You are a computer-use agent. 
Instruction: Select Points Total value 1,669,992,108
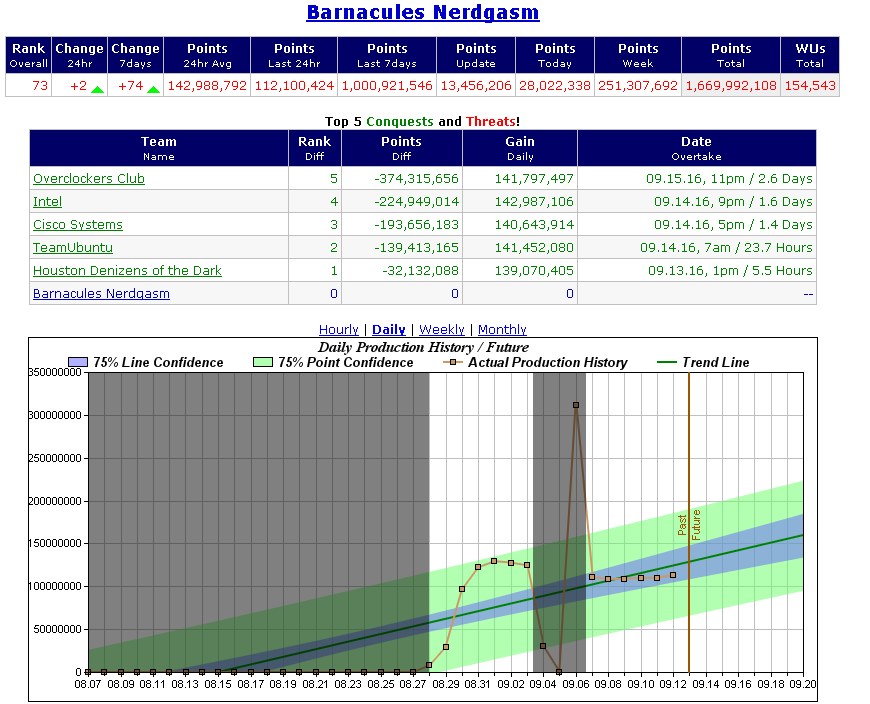point(731,85)
